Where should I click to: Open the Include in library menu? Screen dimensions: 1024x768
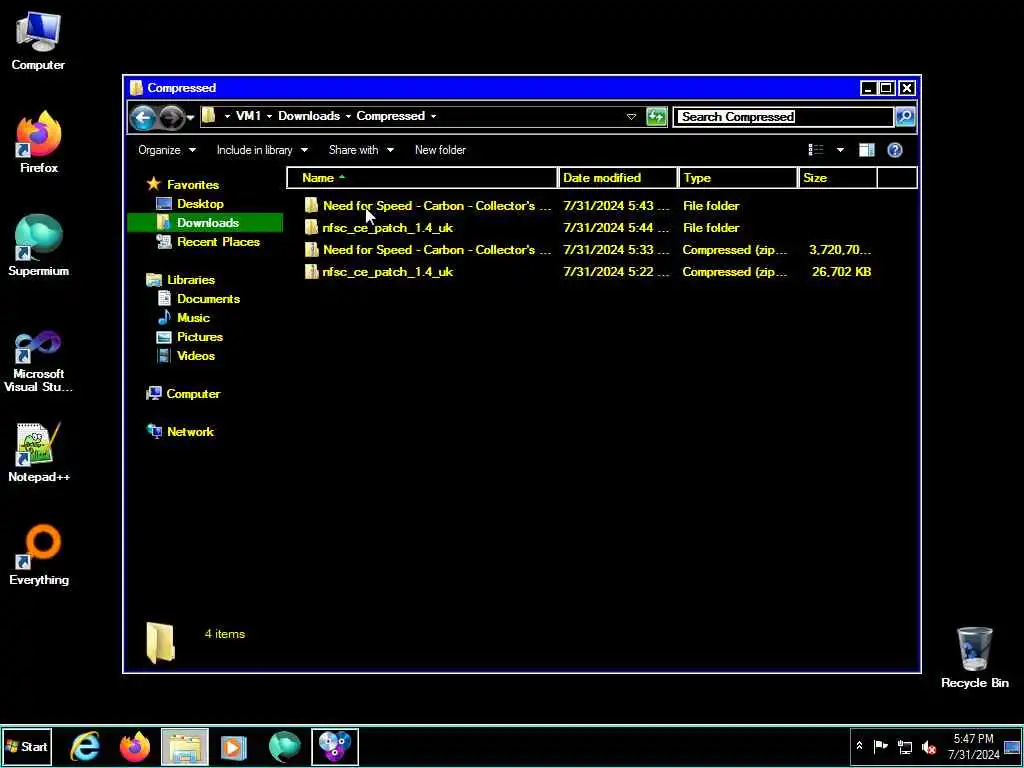(x=262, y=150)
